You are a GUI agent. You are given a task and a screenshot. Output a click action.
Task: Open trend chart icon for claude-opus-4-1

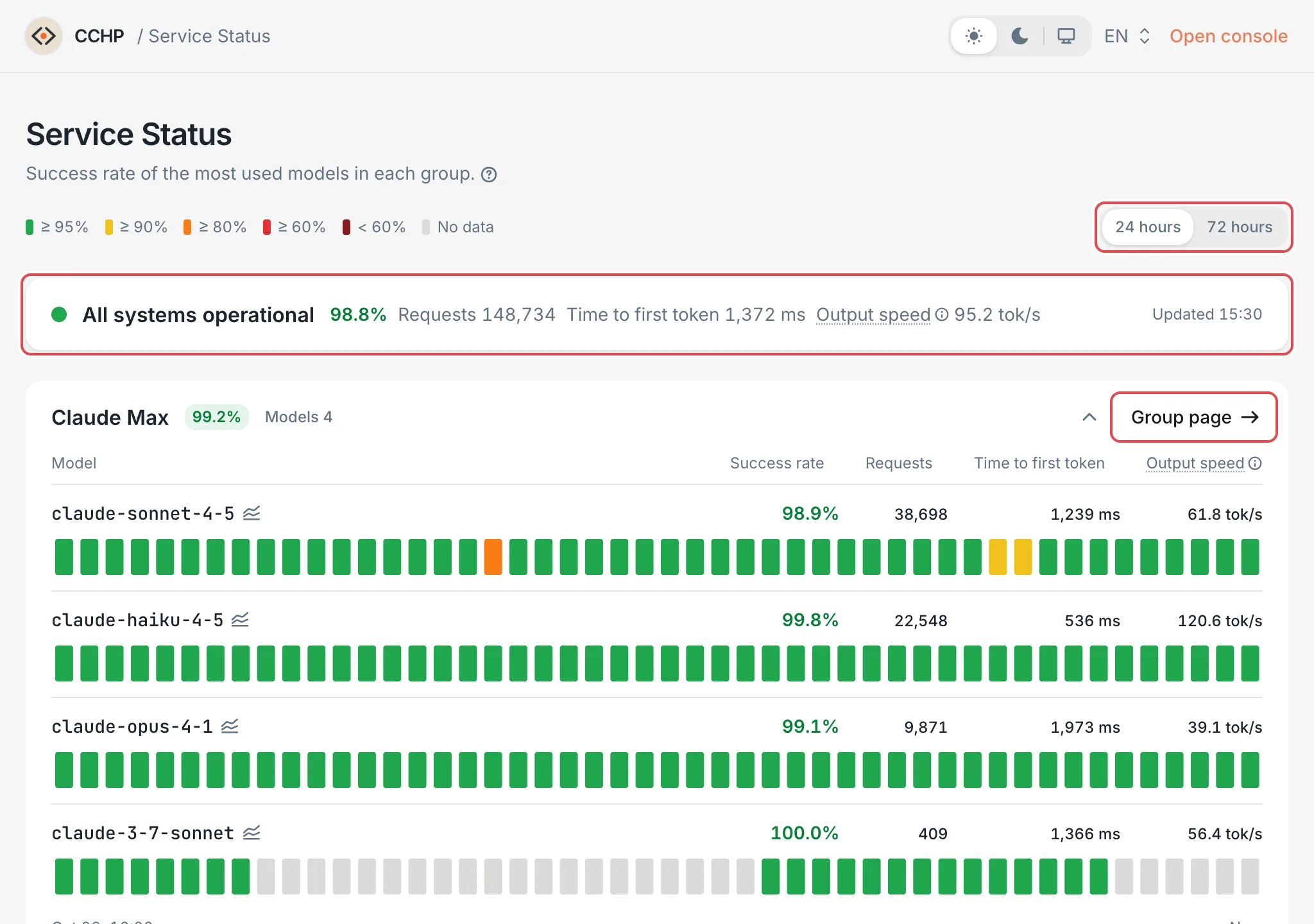[230, 726]
